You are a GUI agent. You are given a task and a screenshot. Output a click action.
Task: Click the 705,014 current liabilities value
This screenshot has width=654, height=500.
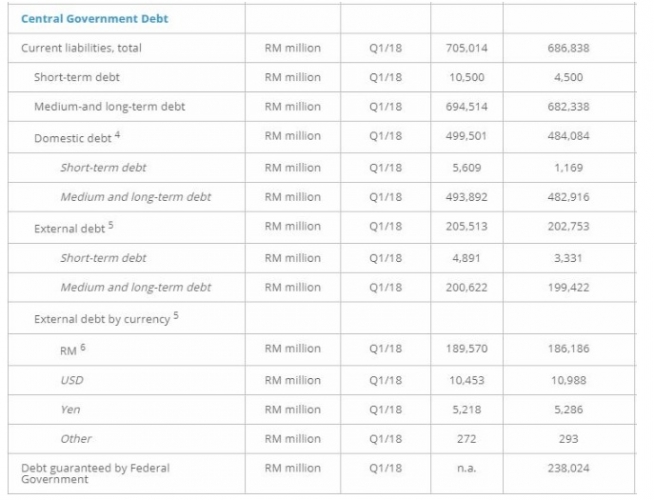tap(466, 48)
